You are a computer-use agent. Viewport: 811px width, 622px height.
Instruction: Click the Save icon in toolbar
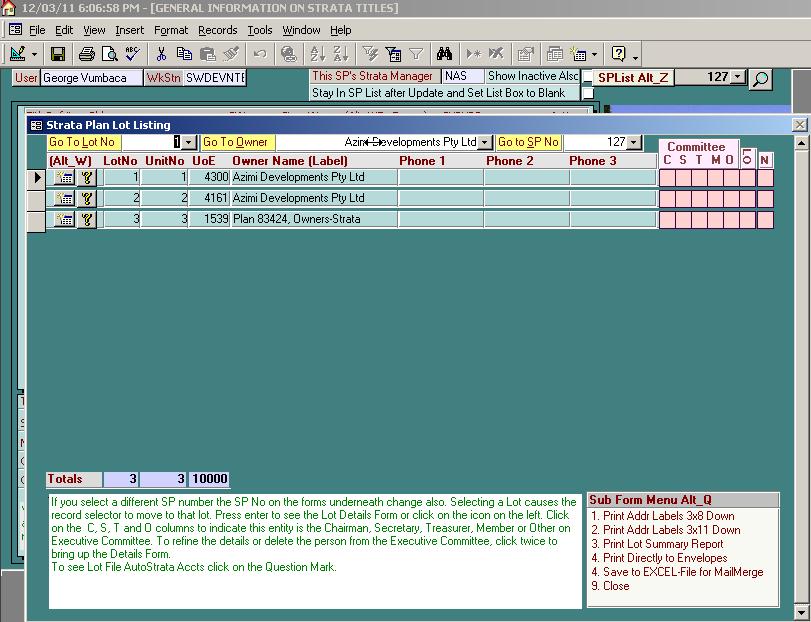tap(58, 54)
